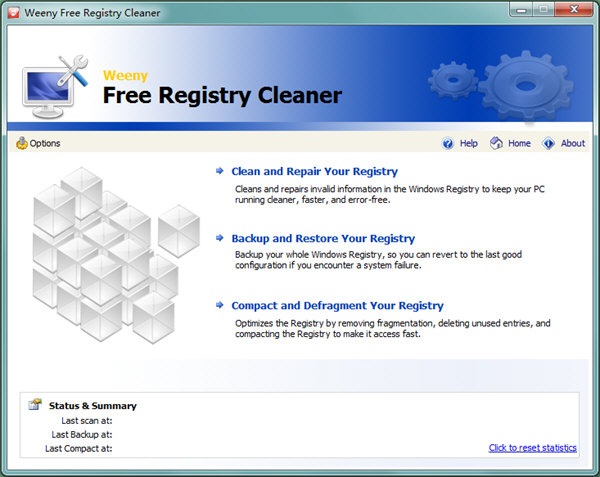Viewport: 600px width, 477px height.
Task: Click the Free Registry Cleaner banner title
Action: (x=222, y=95)
